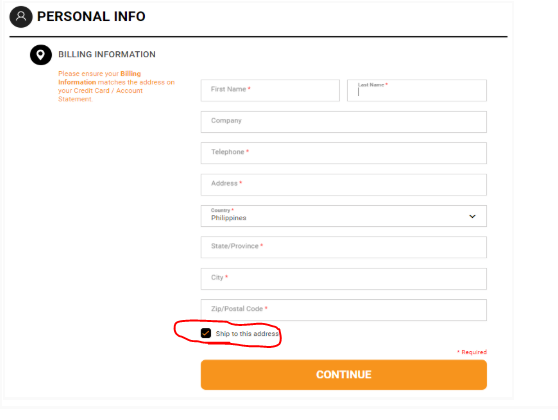
Task: Select the State/Province field
Action: coord(344,247)
